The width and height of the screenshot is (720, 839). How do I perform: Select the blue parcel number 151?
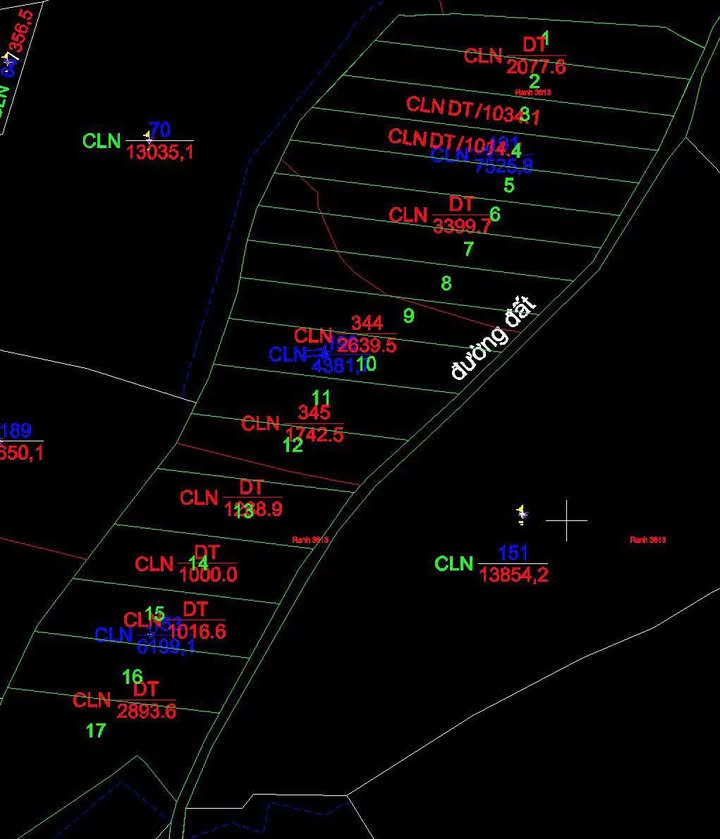513,553
